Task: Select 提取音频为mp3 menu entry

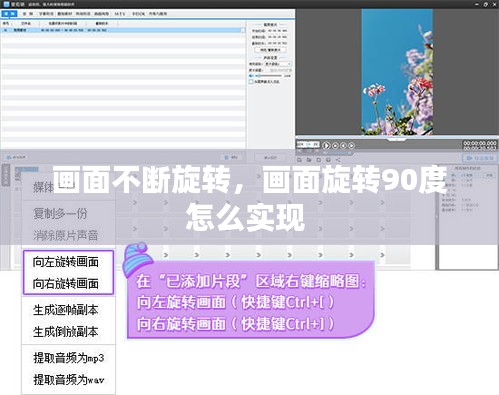Action: 69,358
